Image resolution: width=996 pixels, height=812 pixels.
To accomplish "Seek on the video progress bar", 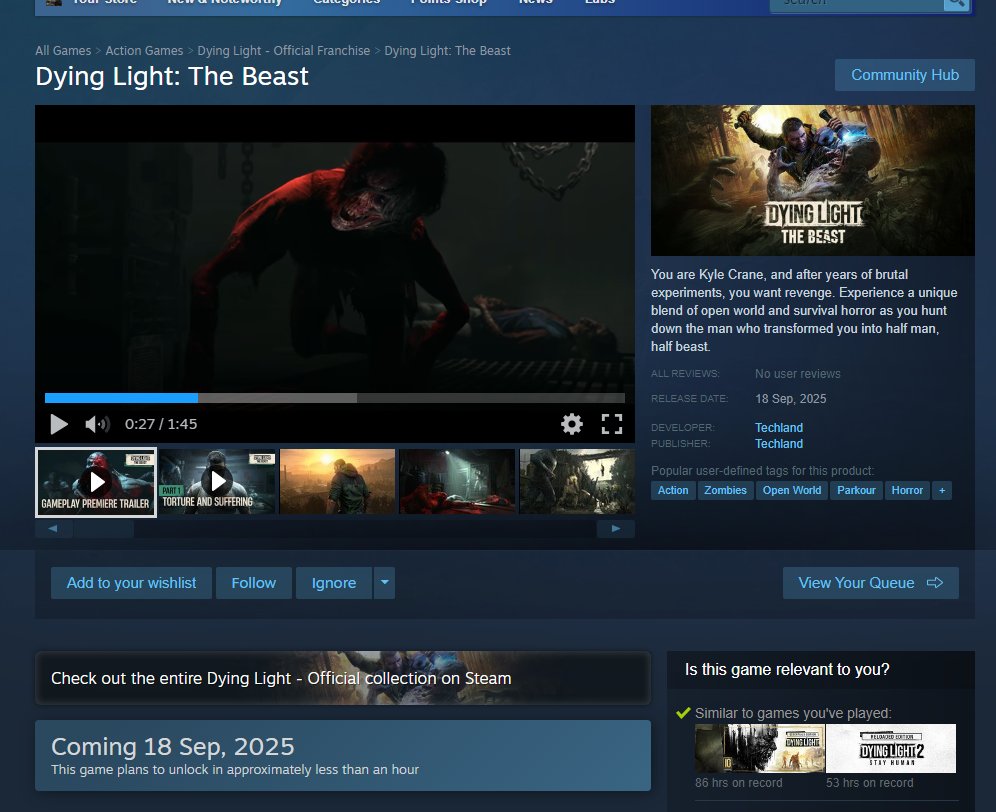I will 335,398.
